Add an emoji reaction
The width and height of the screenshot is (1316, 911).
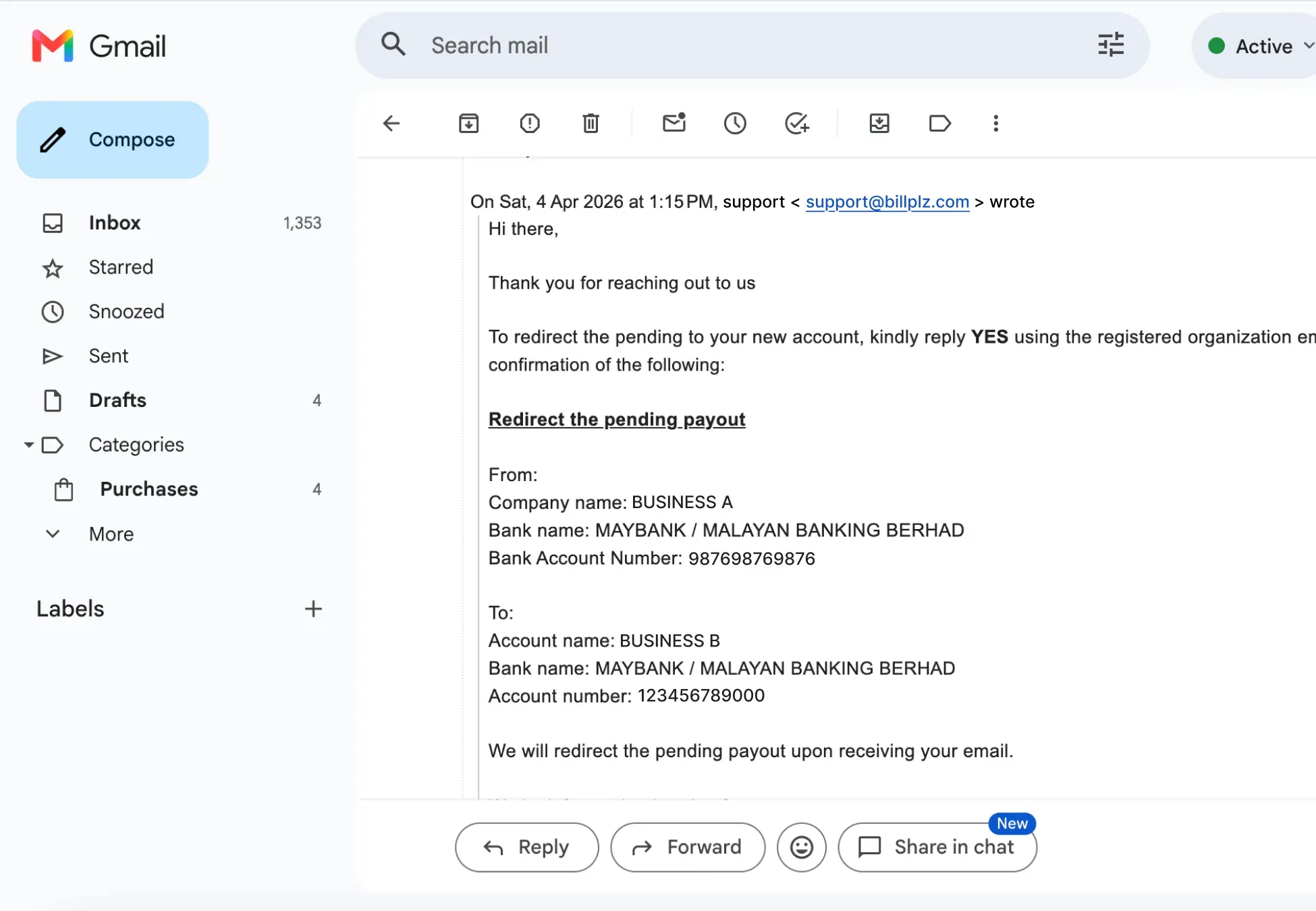[802, 847]
